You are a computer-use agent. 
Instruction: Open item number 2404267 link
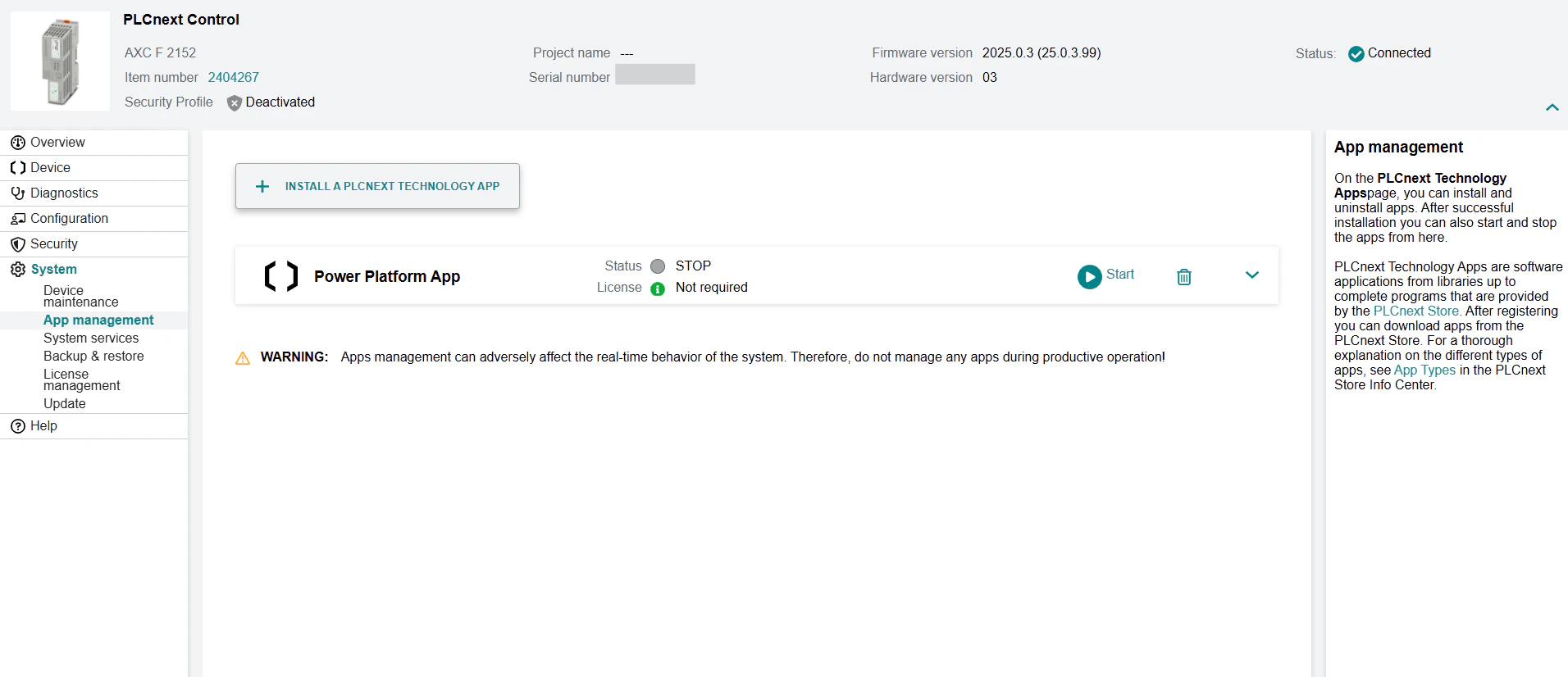click(x=234, y=77)
